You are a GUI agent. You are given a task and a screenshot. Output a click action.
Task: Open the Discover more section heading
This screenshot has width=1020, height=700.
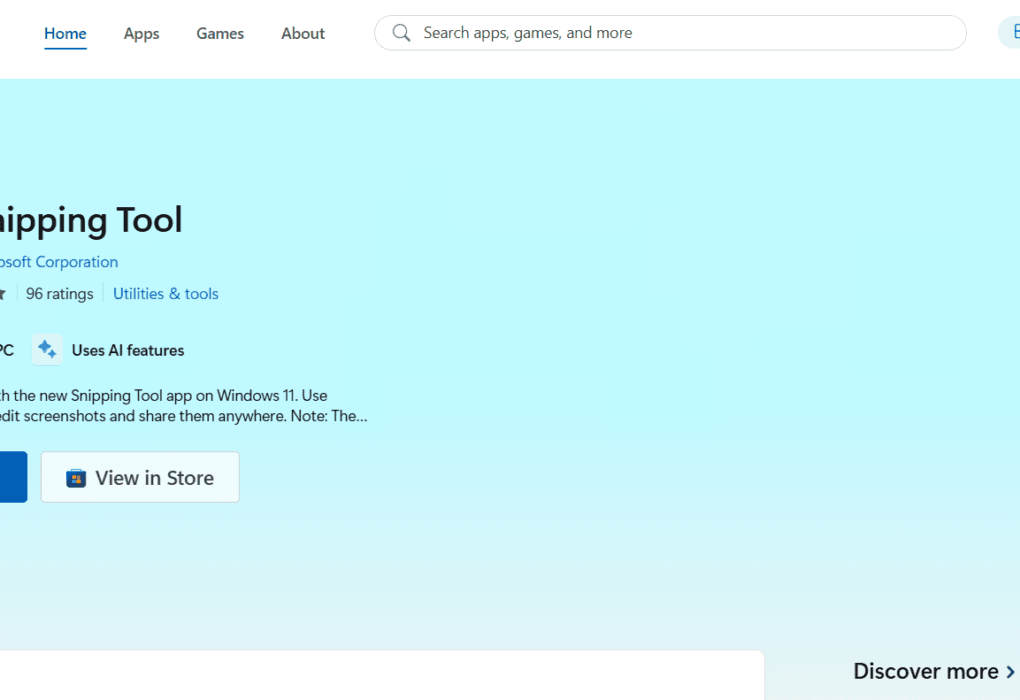click(925, 671)
